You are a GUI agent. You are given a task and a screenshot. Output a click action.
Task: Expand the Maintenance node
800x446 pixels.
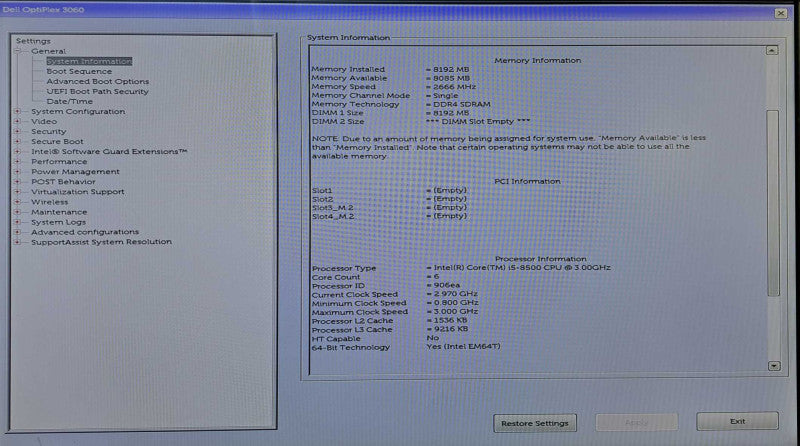click(18, 212)
